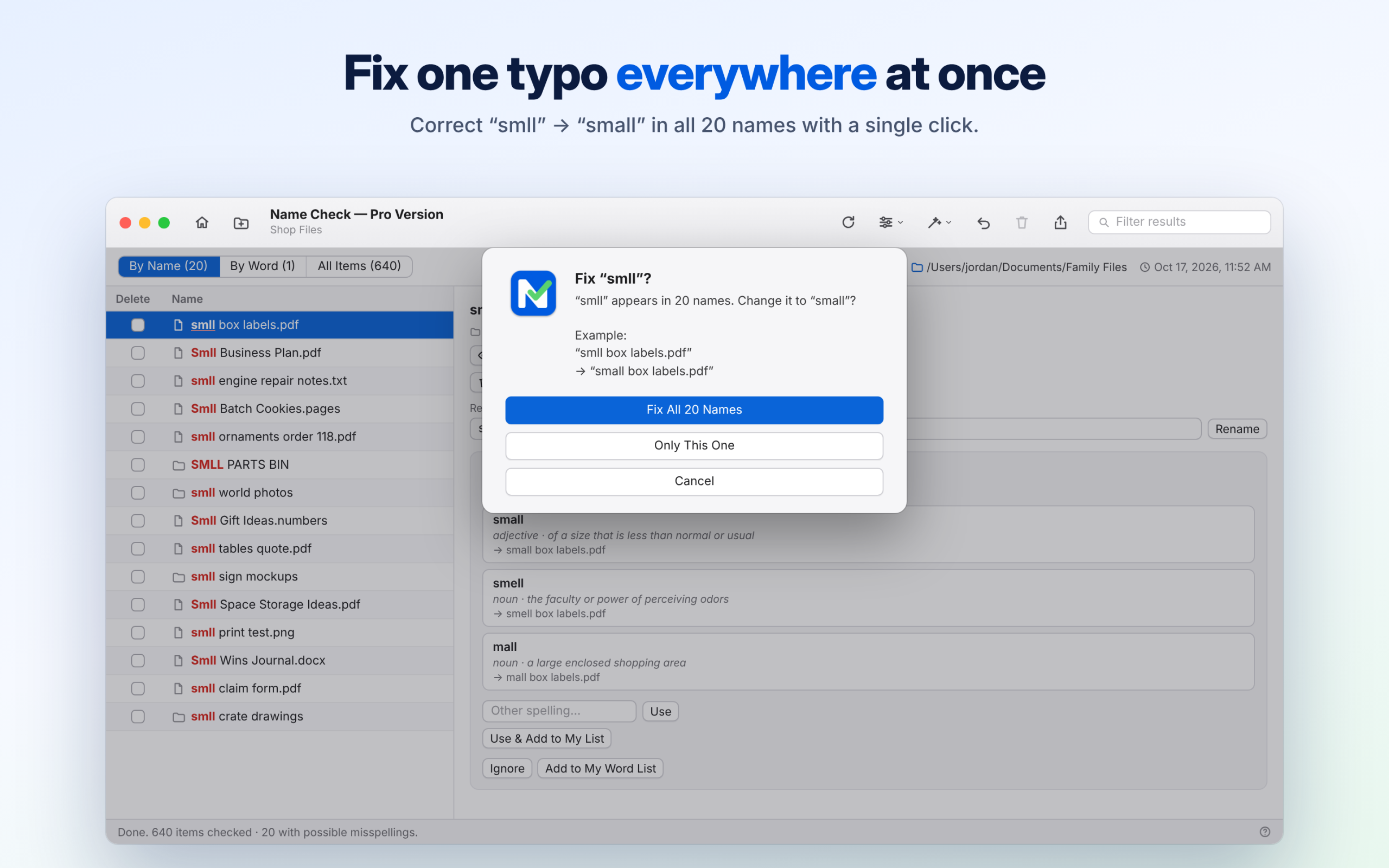
Task: Click the Rename button
Action: click(1237, 429)
